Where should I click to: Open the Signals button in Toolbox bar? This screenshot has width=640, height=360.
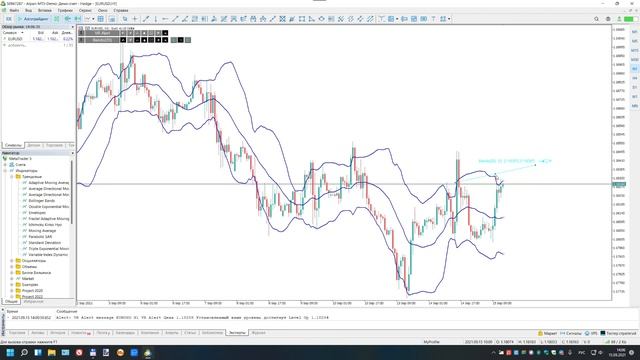click(x=571, y=333)
